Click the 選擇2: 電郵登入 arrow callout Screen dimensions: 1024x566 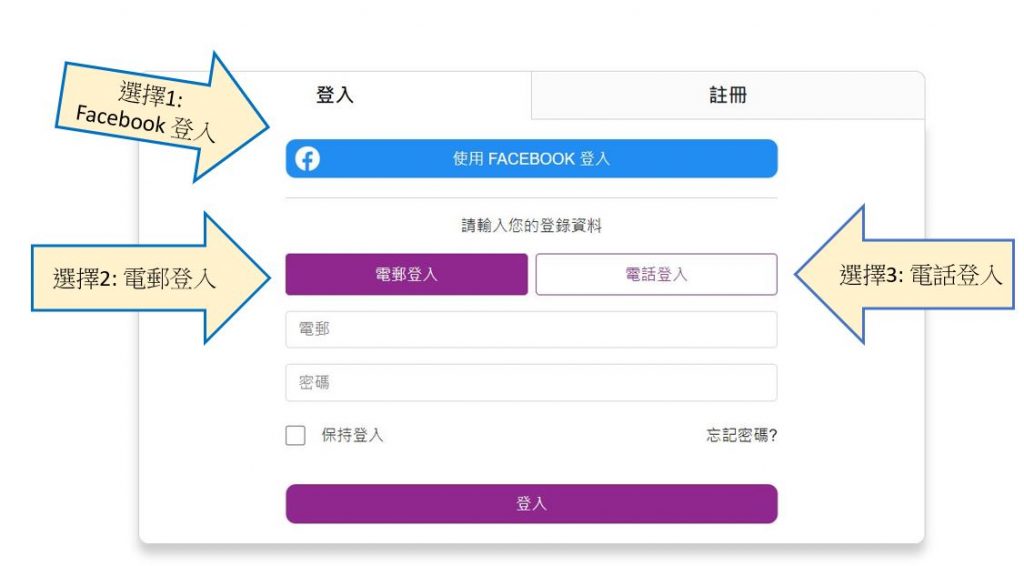click(151, 278)
